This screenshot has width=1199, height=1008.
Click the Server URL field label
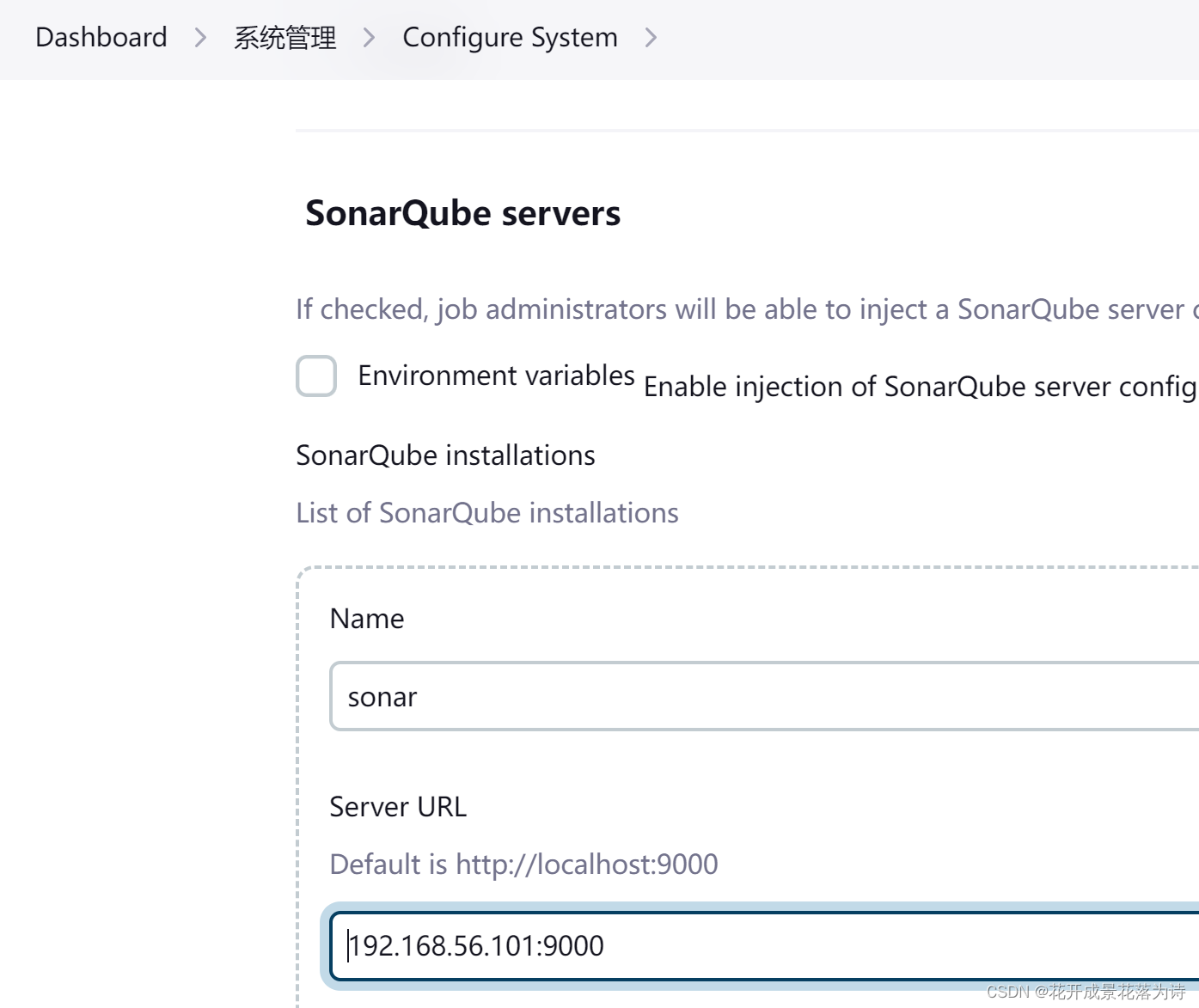pos(397,806)
